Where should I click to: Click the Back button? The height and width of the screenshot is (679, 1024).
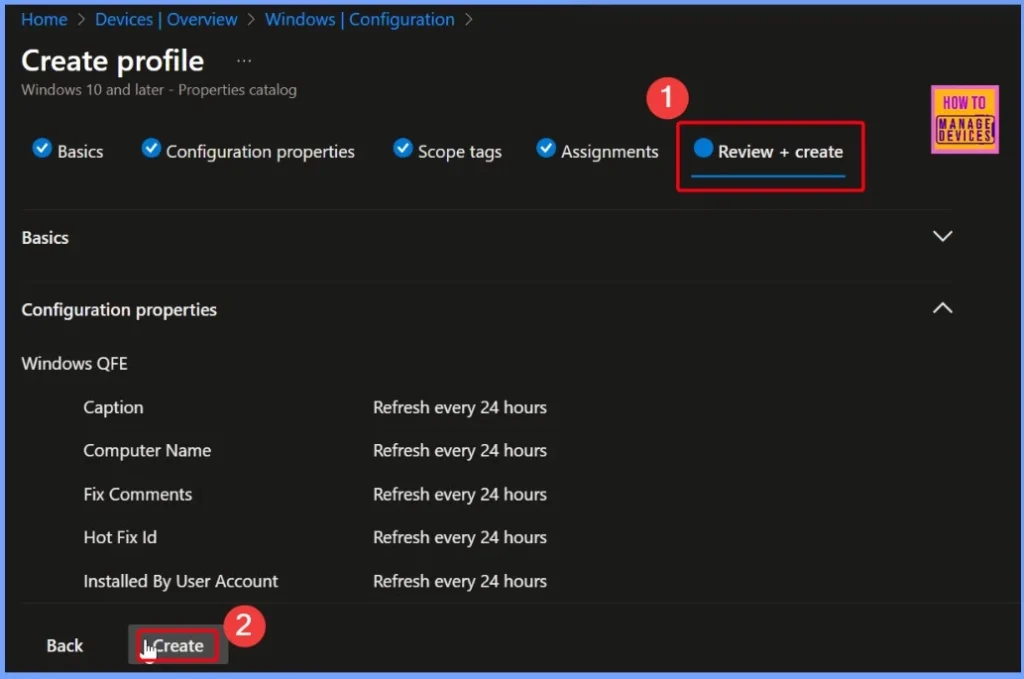click(65, 646)
